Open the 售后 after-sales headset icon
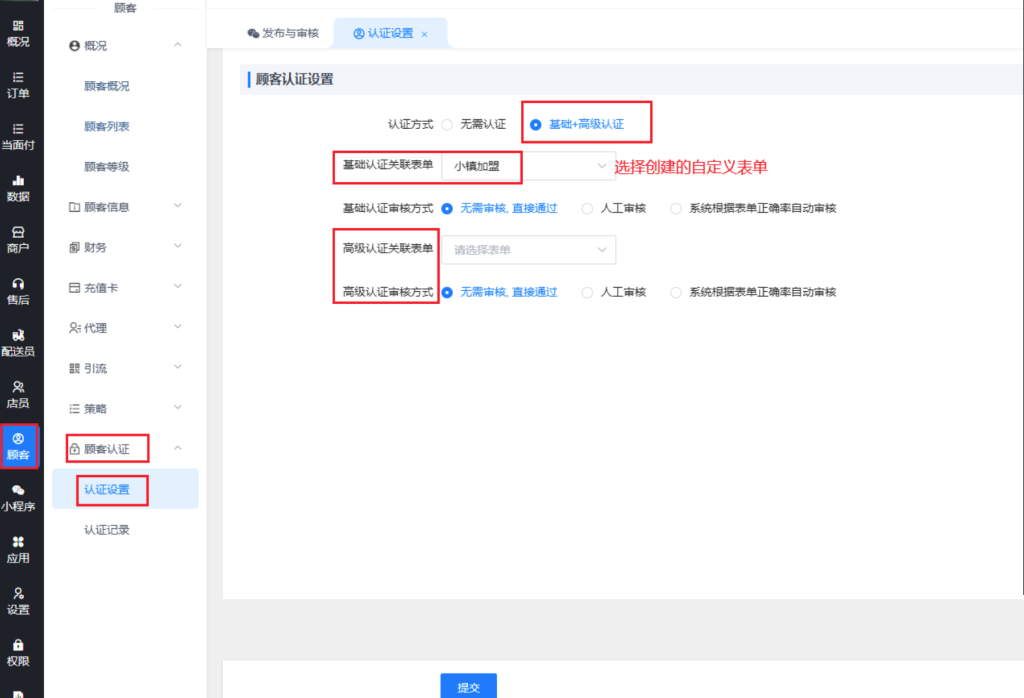The width and height of the screenshot is (1024, 698). 18,291
